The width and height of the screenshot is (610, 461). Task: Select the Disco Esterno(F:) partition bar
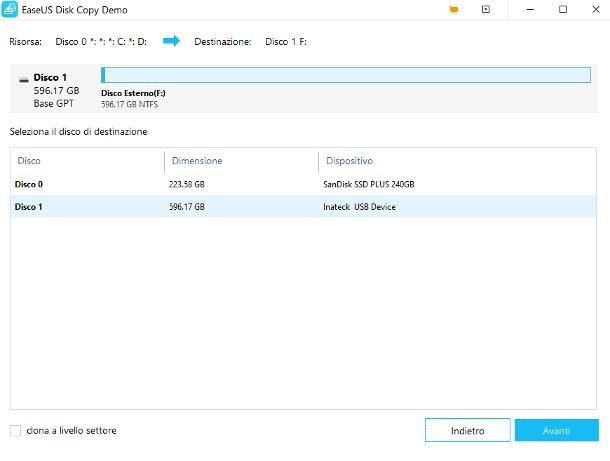[x=346, y=75]
